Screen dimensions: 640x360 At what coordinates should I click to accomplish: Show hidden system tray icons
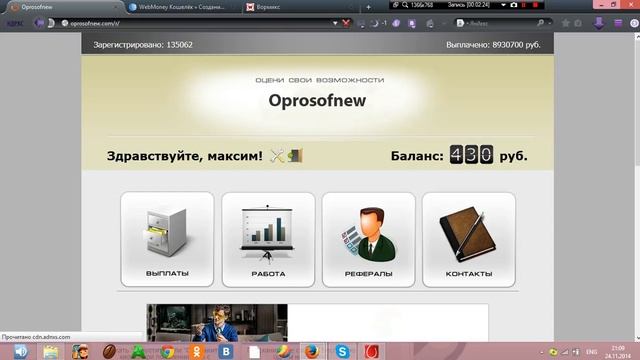[542, 352]
